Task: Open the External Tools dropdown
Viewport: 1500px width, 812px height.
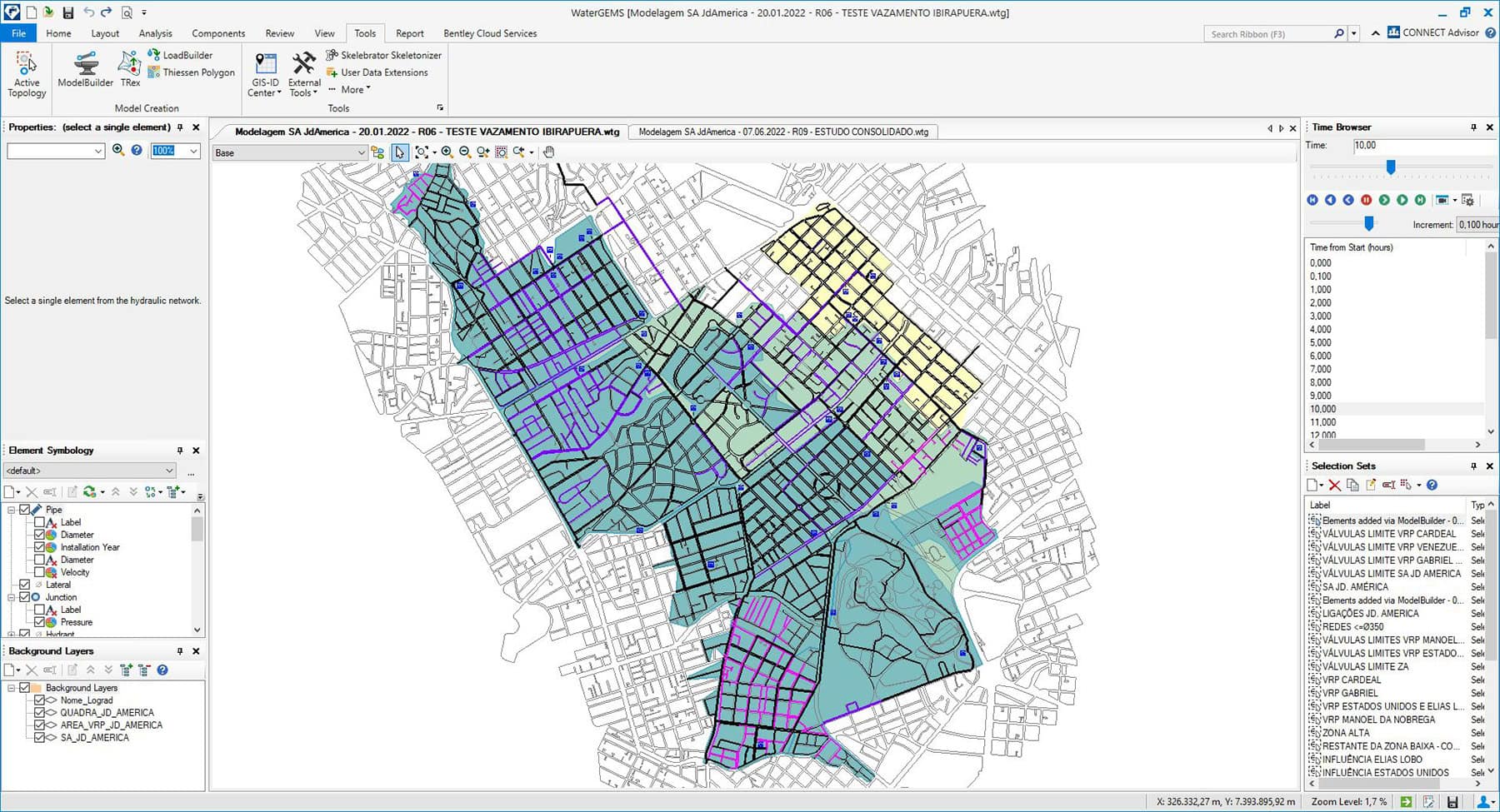Action: (x=304, y=74)
